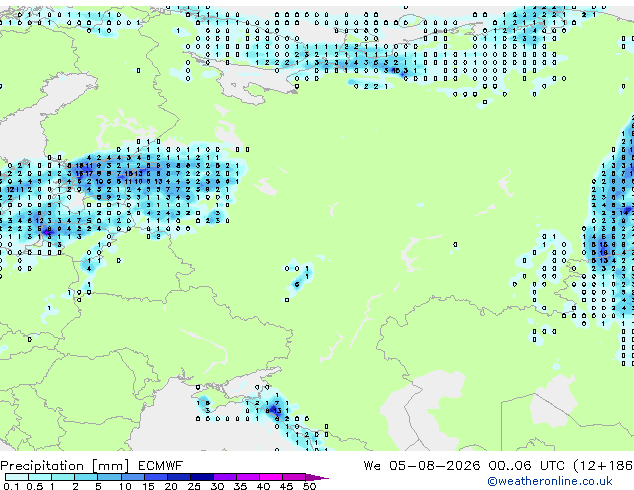Click the 'ECMWF' model label
This screenshot has width=634, height=490.
(x=161, y=466)
